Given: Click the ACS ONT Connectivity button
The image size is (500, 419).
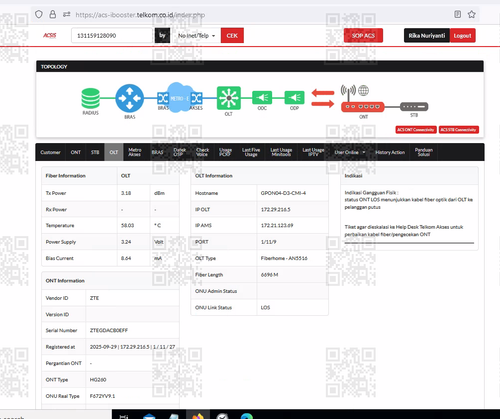Looking at the screenshot, I should (416, 130).
